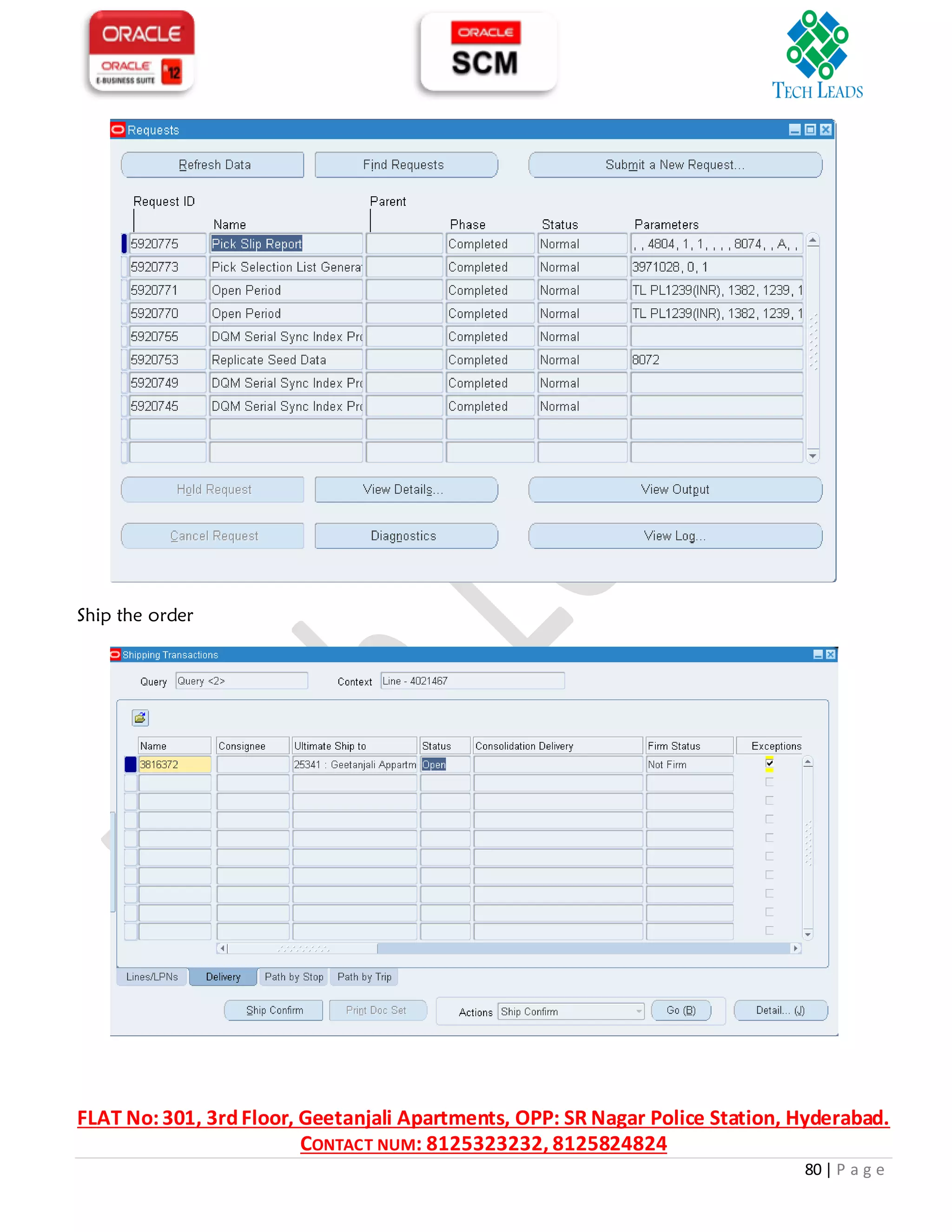Uncheck Exceptions checkbox for delivery 3816372
Image resolution: width=952 pixels, height=1232 pixels.
769,763
